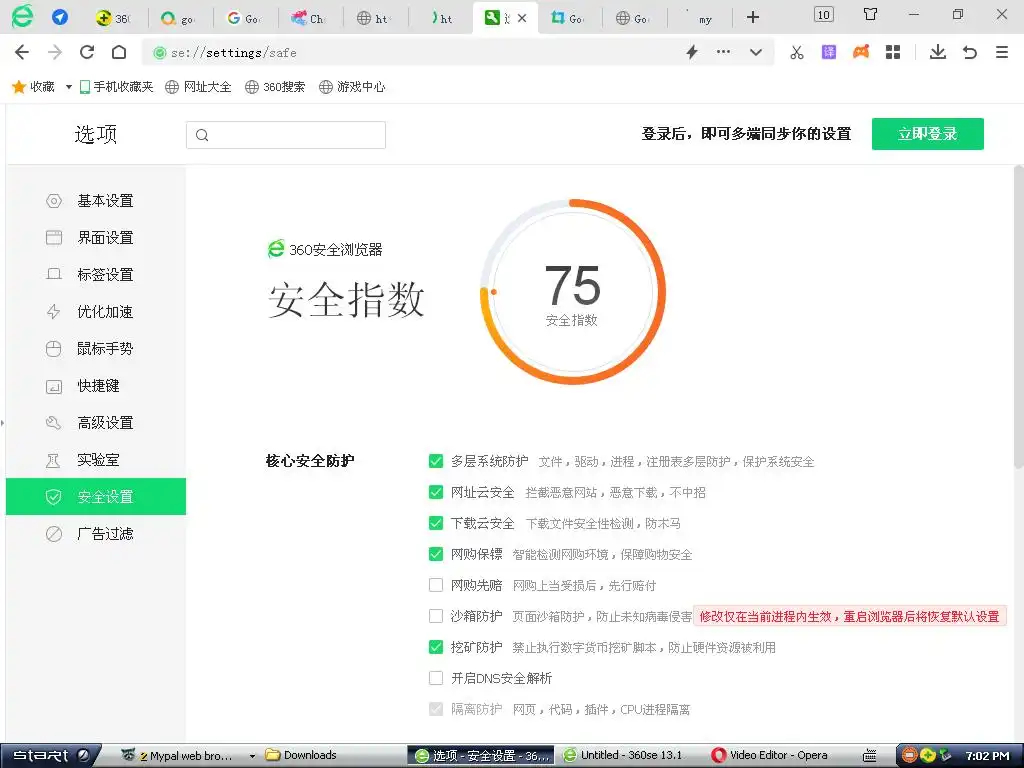The height and width of the screenshot is (768, 1024).
Task: Toggle the 挖矿防护 checkbox
Action: coord(436,647)
